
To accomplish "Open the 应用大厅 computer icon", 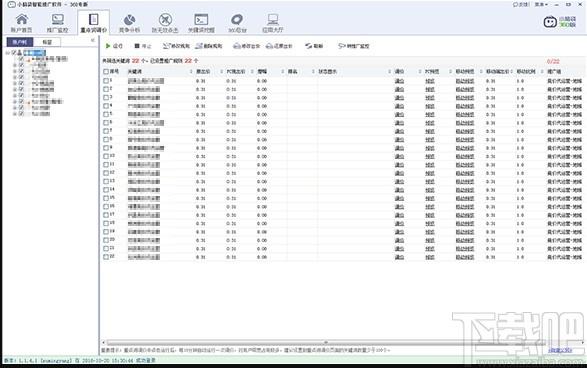I will (273, 19).
